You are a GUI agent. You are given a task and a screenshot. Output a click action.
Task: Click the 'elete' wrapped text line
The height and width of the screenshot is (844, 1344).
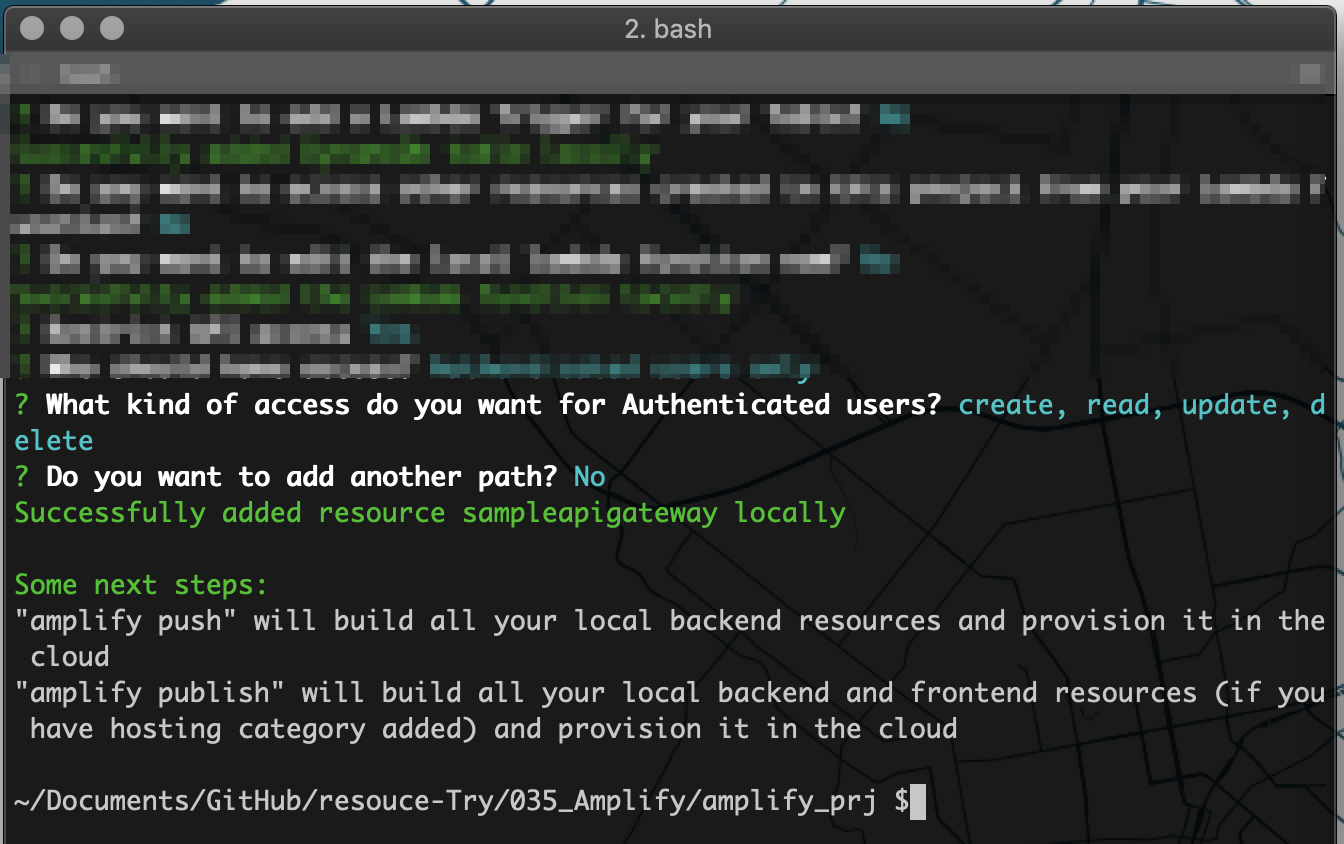pos(54,441)
